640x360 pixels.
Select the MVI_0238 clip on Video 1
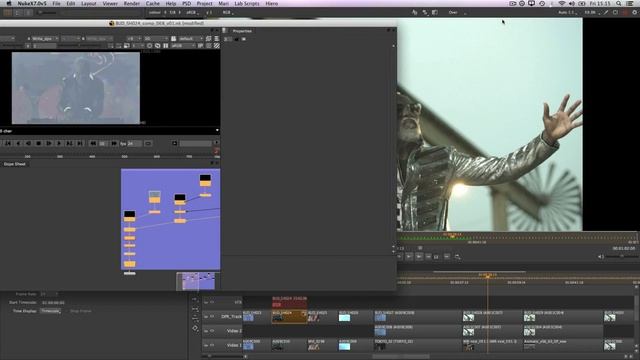[x=322, y=345]
